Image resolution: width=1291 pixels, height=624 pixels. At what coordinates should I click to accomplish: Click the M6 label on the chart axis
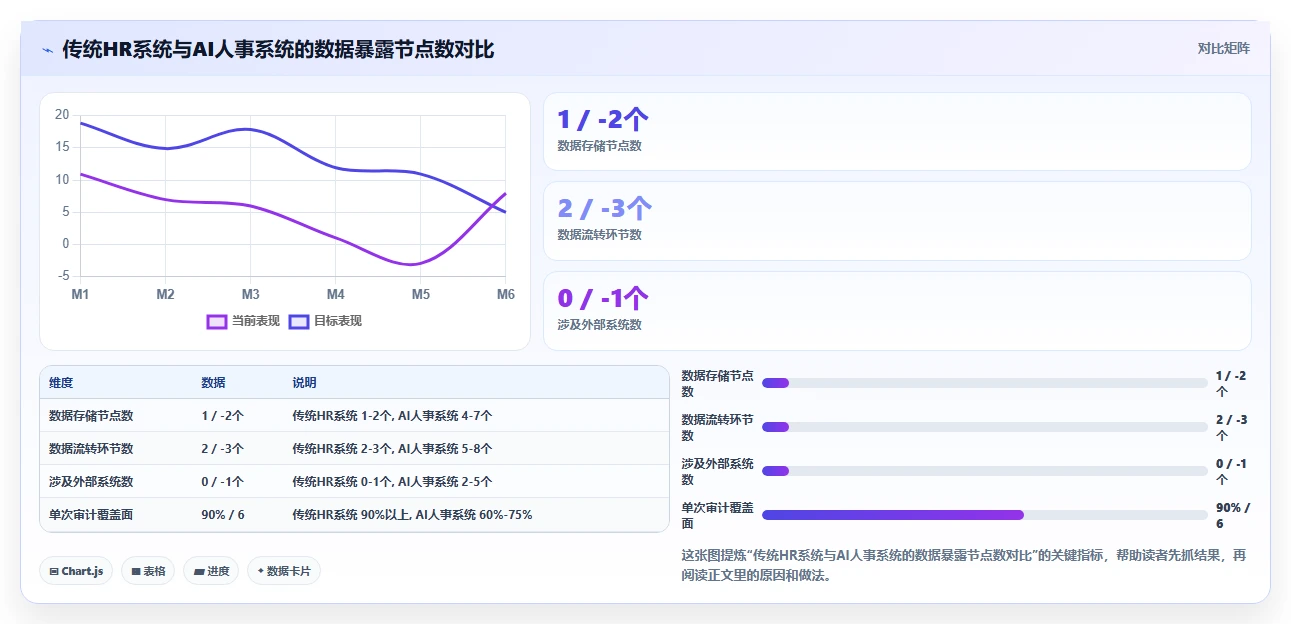(505, 295)
